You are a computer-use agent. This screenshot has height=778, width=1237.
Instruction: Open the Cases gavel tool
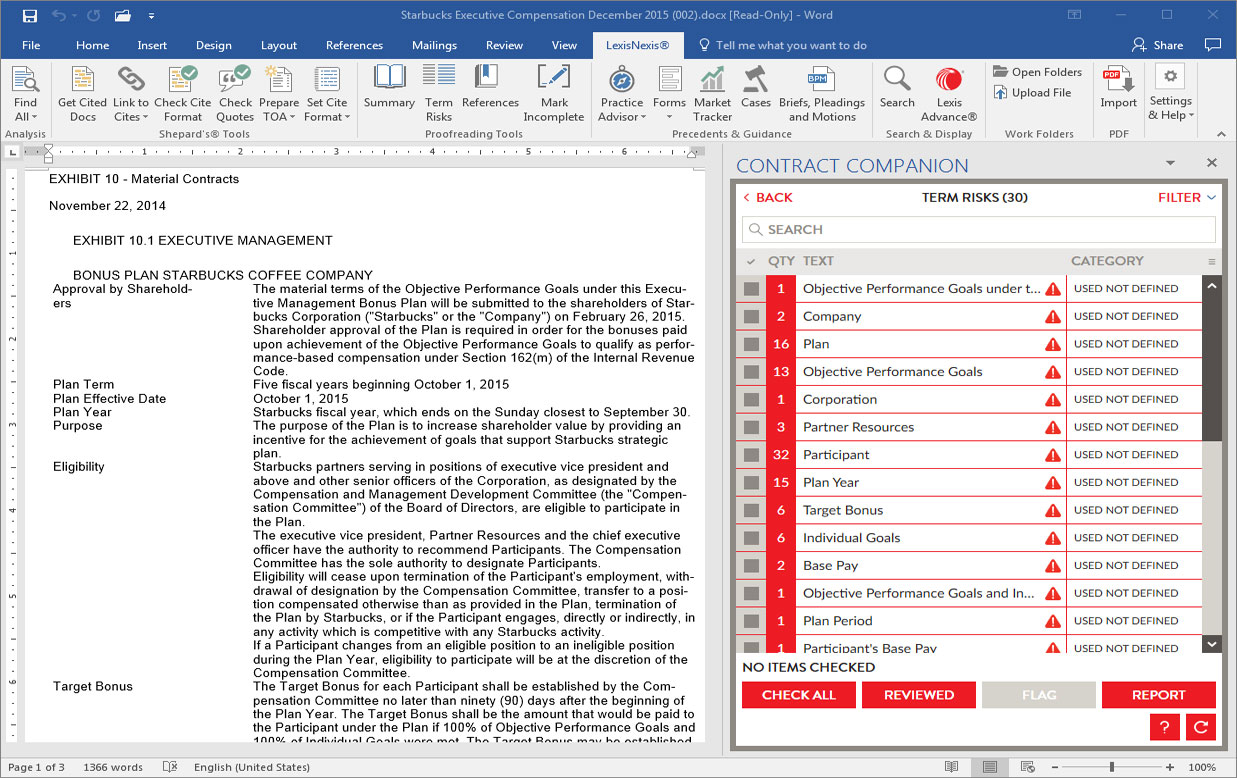[756, 88]
